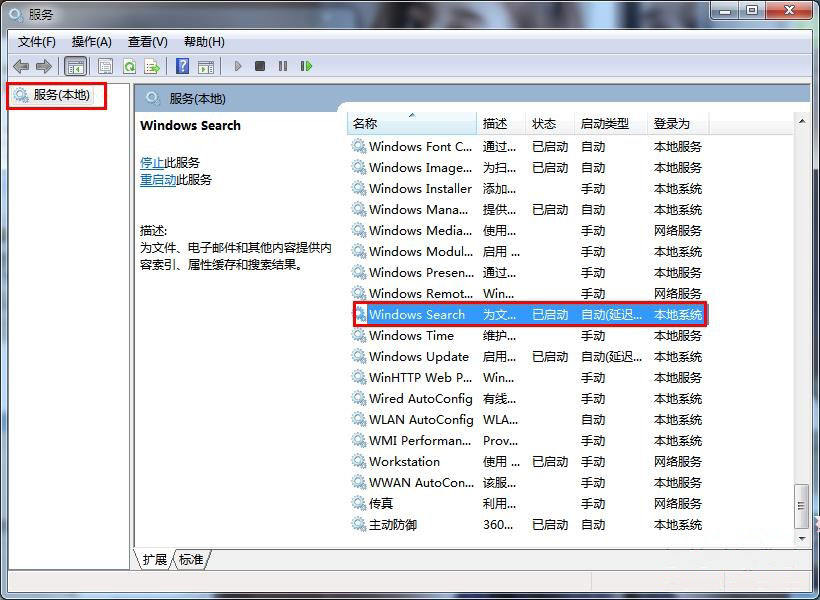Stop the service with the square icon
This screenshot has height=600, width=820.
[260, 66]
